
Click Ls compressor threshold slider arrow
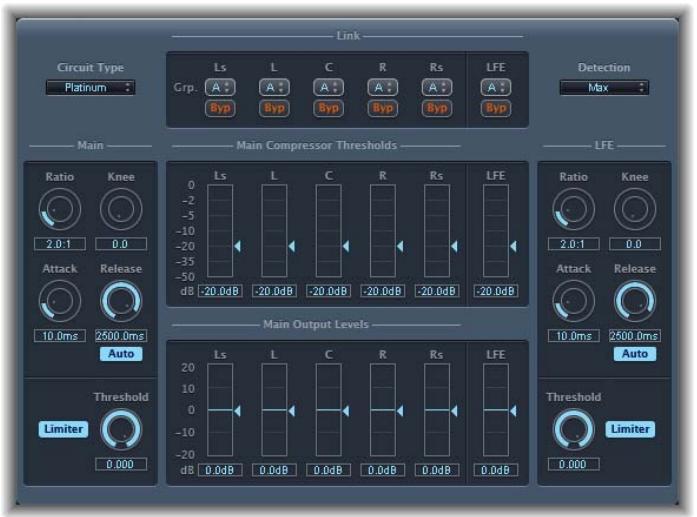pyautogui.click(x=237, y=246)
